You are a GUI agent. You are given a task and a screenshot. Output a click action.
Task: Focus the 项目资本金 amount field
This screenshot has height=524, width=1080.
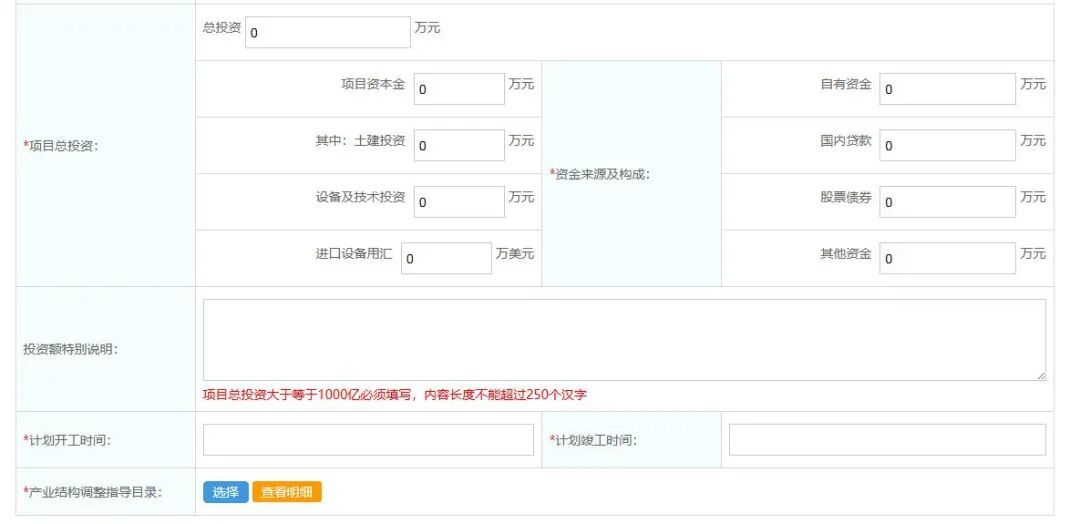pos(459,89)
